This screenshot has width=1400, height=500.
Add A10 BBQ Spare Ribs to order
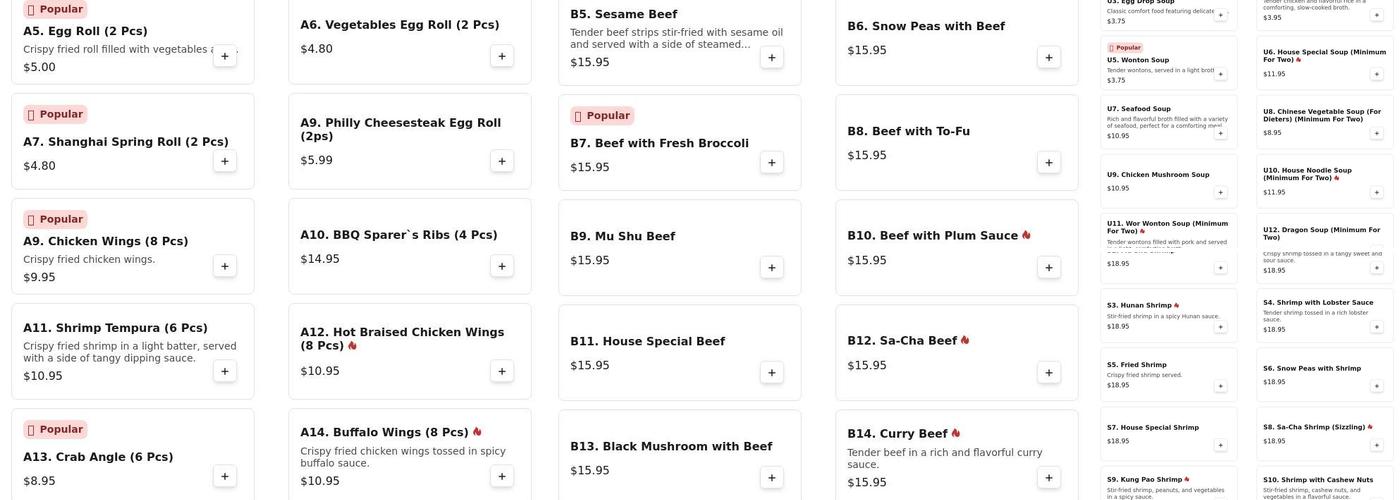click(x=502, y=266)
